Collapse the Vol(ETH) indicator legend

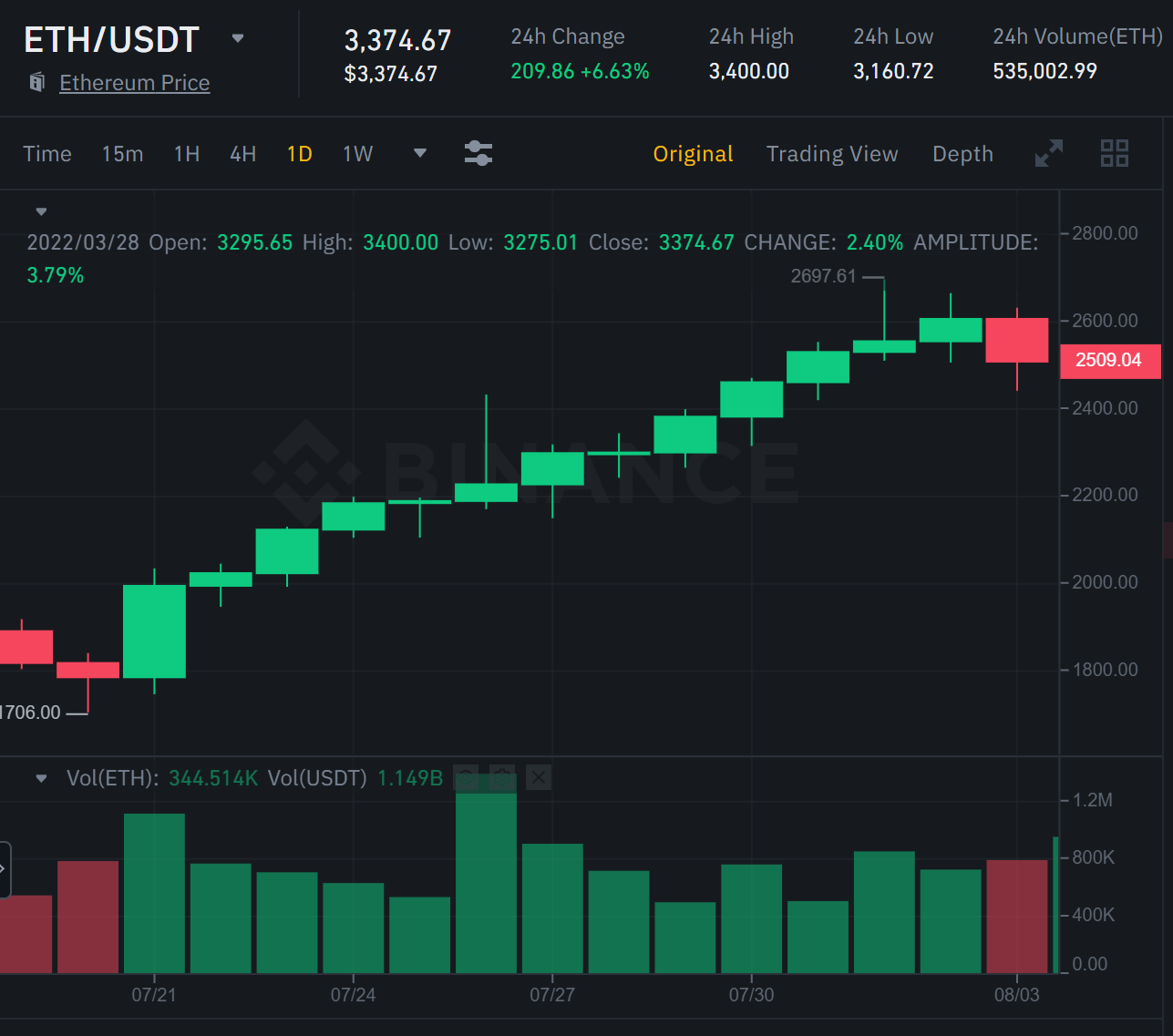(x=41, y=778)
